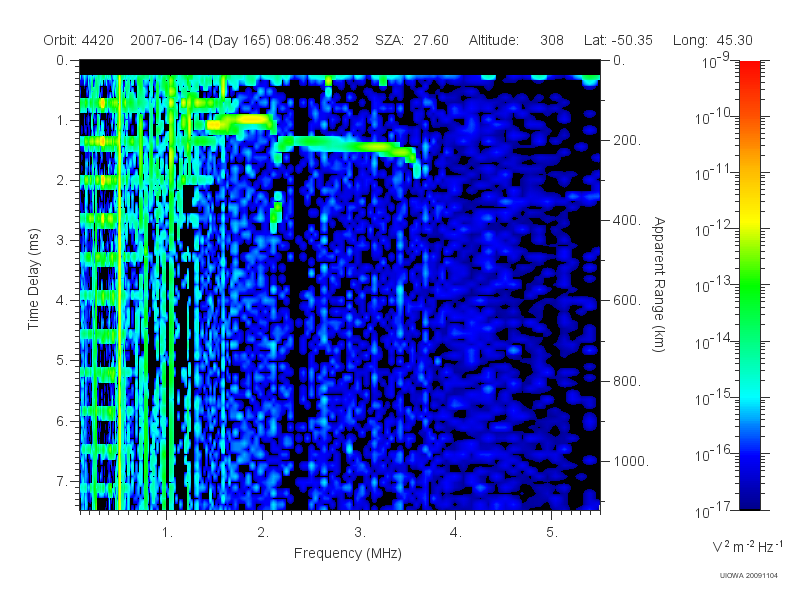Click the frequency axis tick label 2.

[263, 533]
